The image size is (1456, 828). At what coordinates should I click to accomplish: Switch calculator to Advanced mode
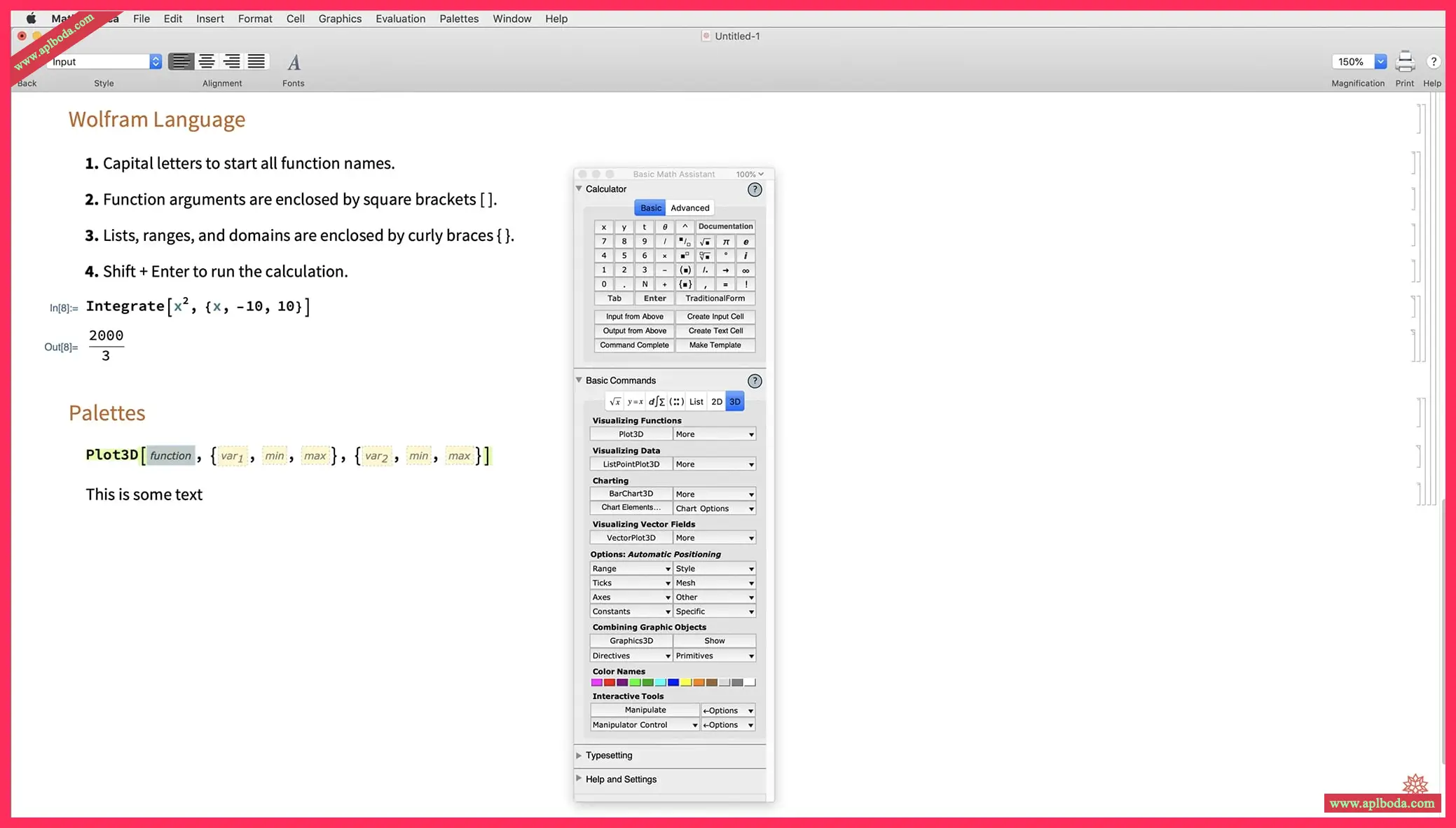689,208
